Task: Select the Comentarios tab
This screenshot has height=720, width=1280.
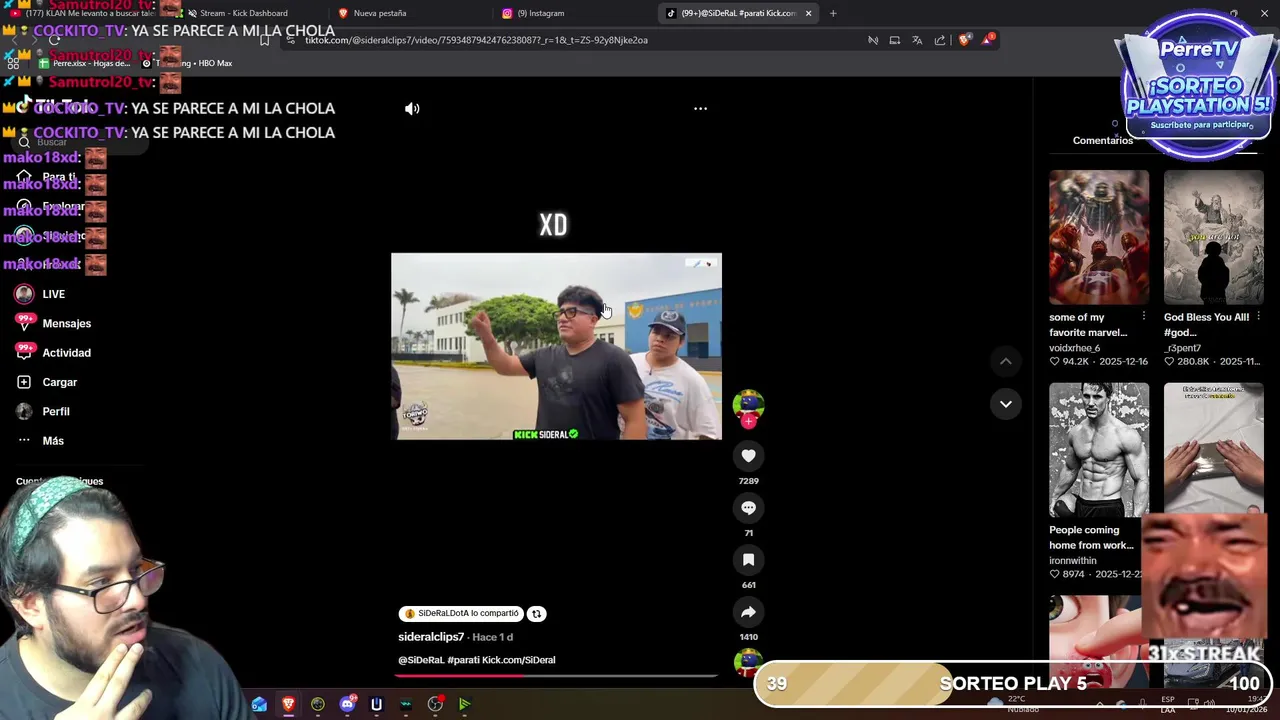Action: click(1102, 140)
